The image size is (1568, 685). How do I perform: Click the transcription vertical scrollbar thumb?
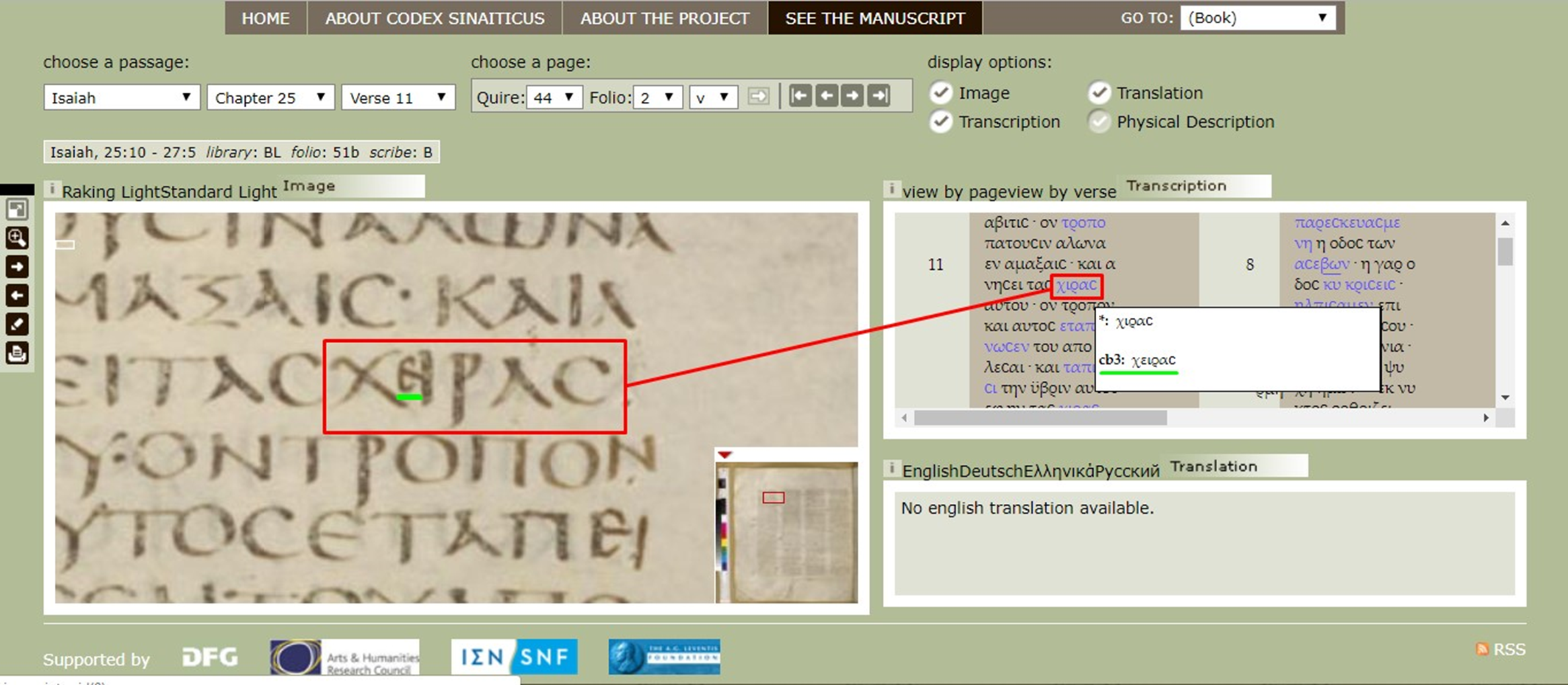[x=1505, y=251]
